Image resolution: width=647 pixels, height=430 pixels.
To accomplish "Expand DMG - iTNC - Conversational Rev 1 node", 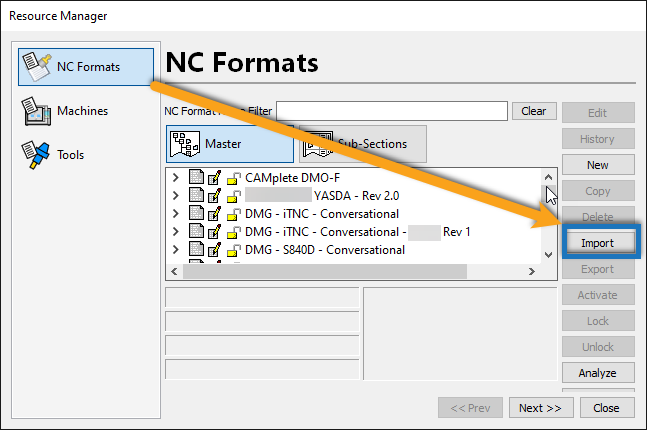I will point(176,232).
